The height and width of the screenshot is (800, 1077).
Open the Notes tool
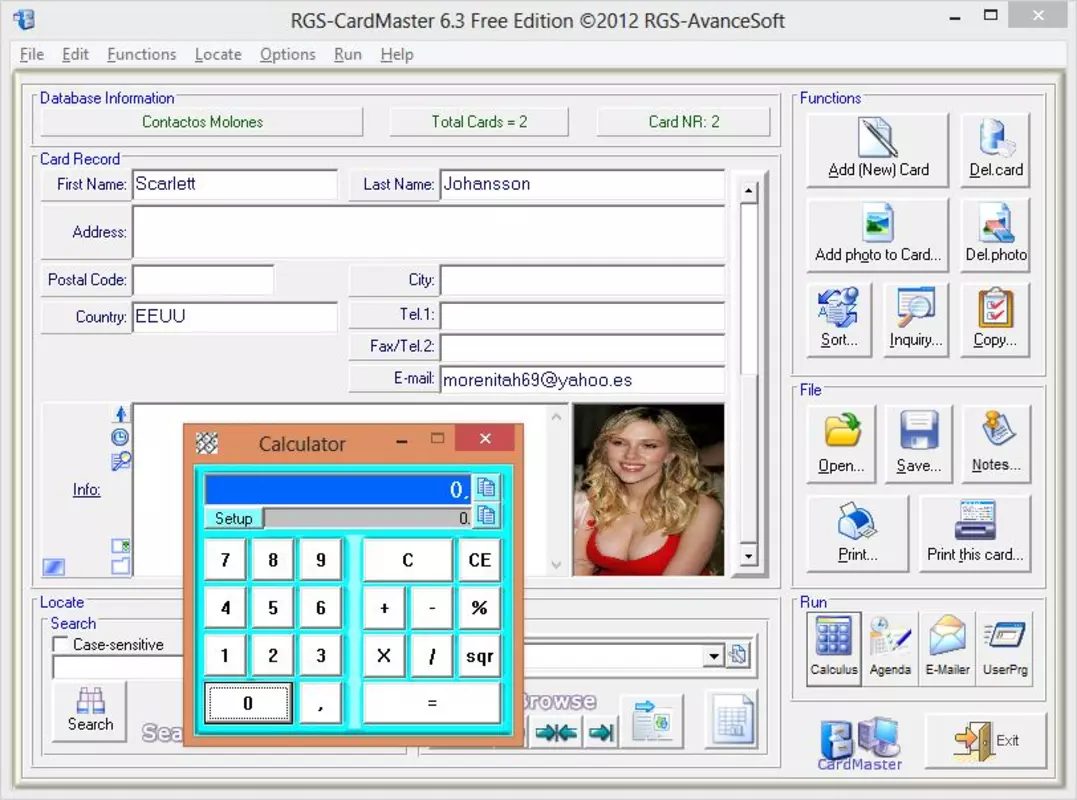coord(996,444)
